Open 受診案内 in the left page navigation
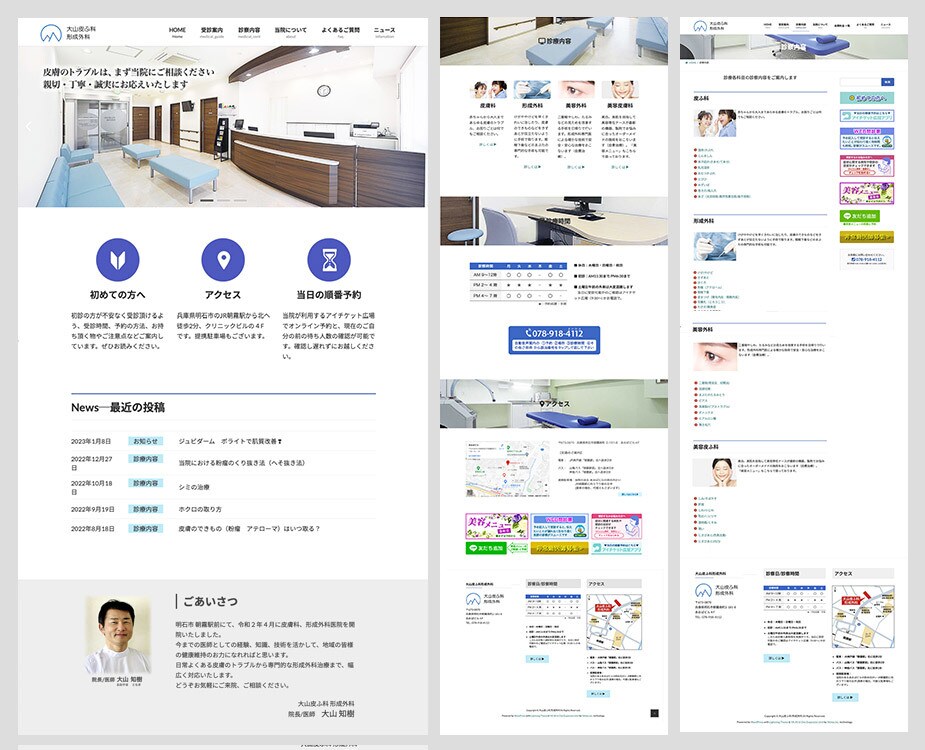 (x=212, y=32)
